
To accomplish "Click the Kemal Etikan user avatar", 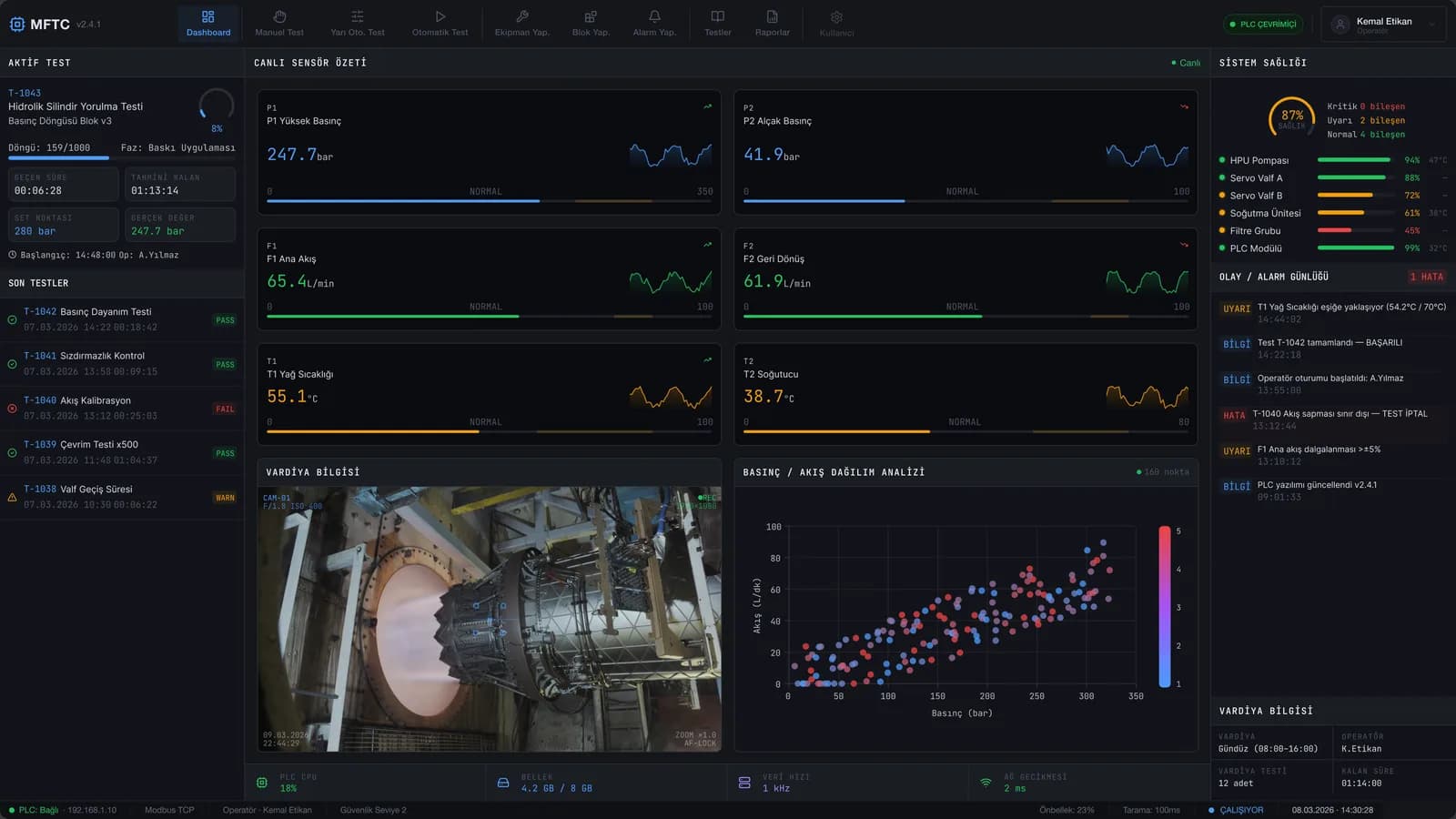I will (1340, 25).
